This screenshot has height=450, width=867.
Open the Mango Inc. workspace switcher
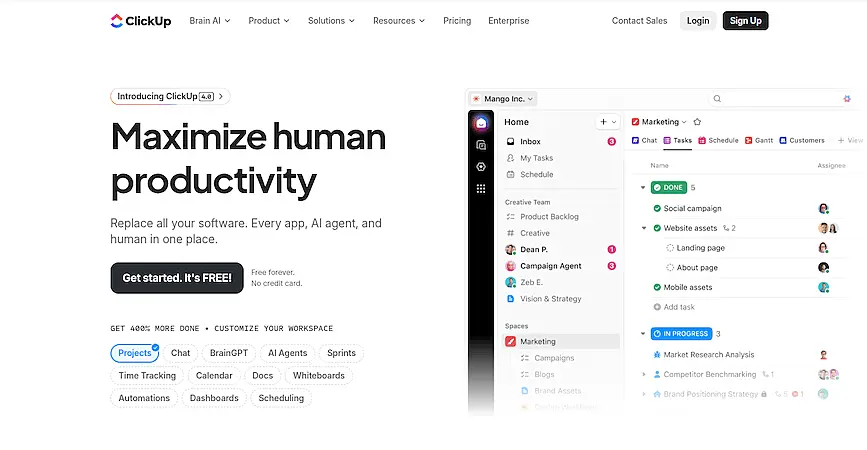click(x=503, y=99)
